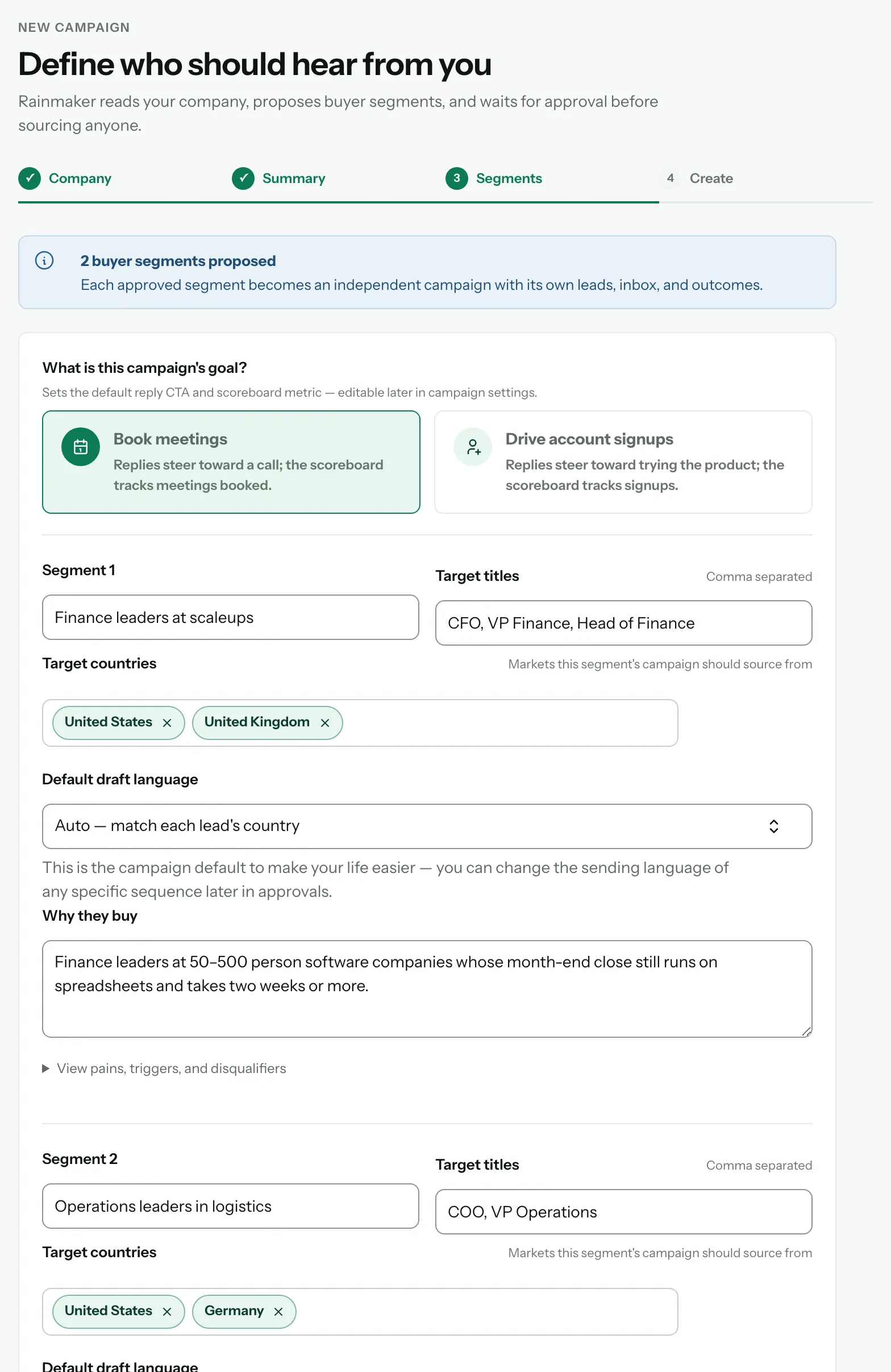Viewport: 891px width, 1372px height.
Task: Remove the Germany country chip
Action: coord(278,1312)
